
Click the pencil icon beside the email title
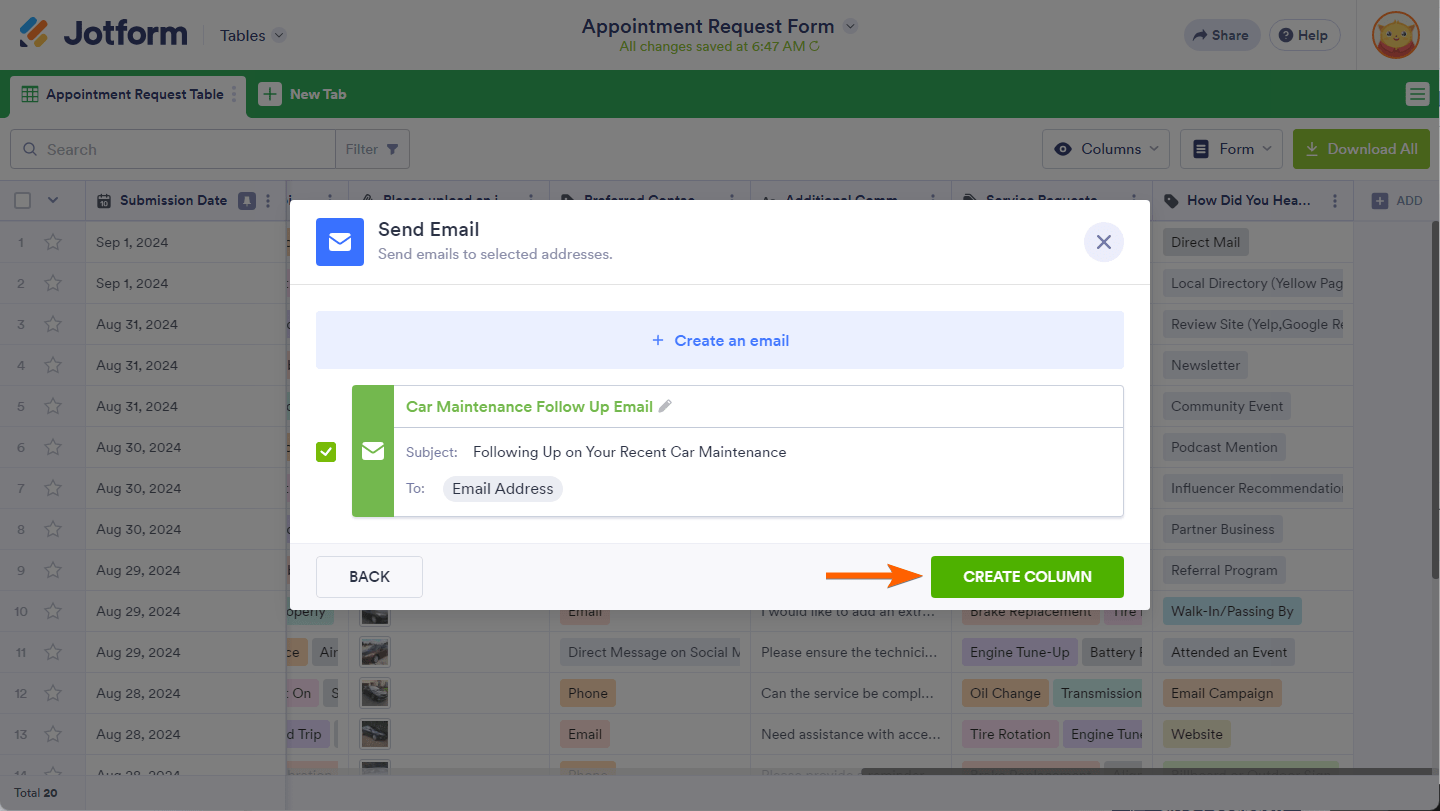[x=665, y=406]
